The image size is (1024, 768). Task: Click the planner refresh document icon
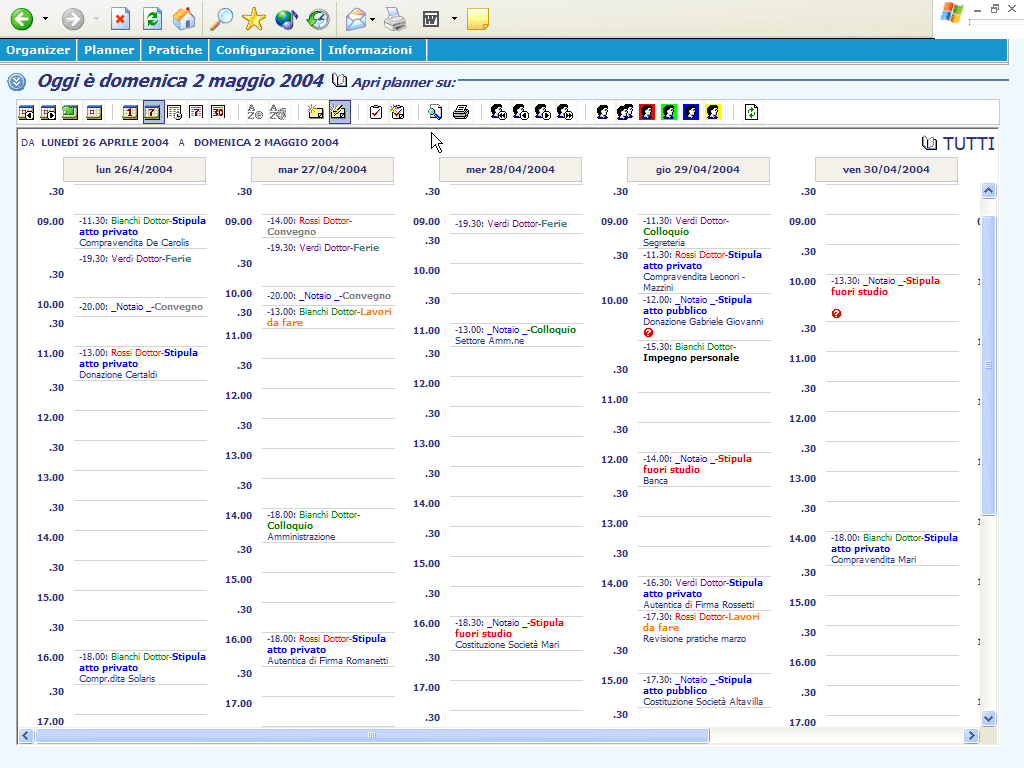click(x=752, y=112)
